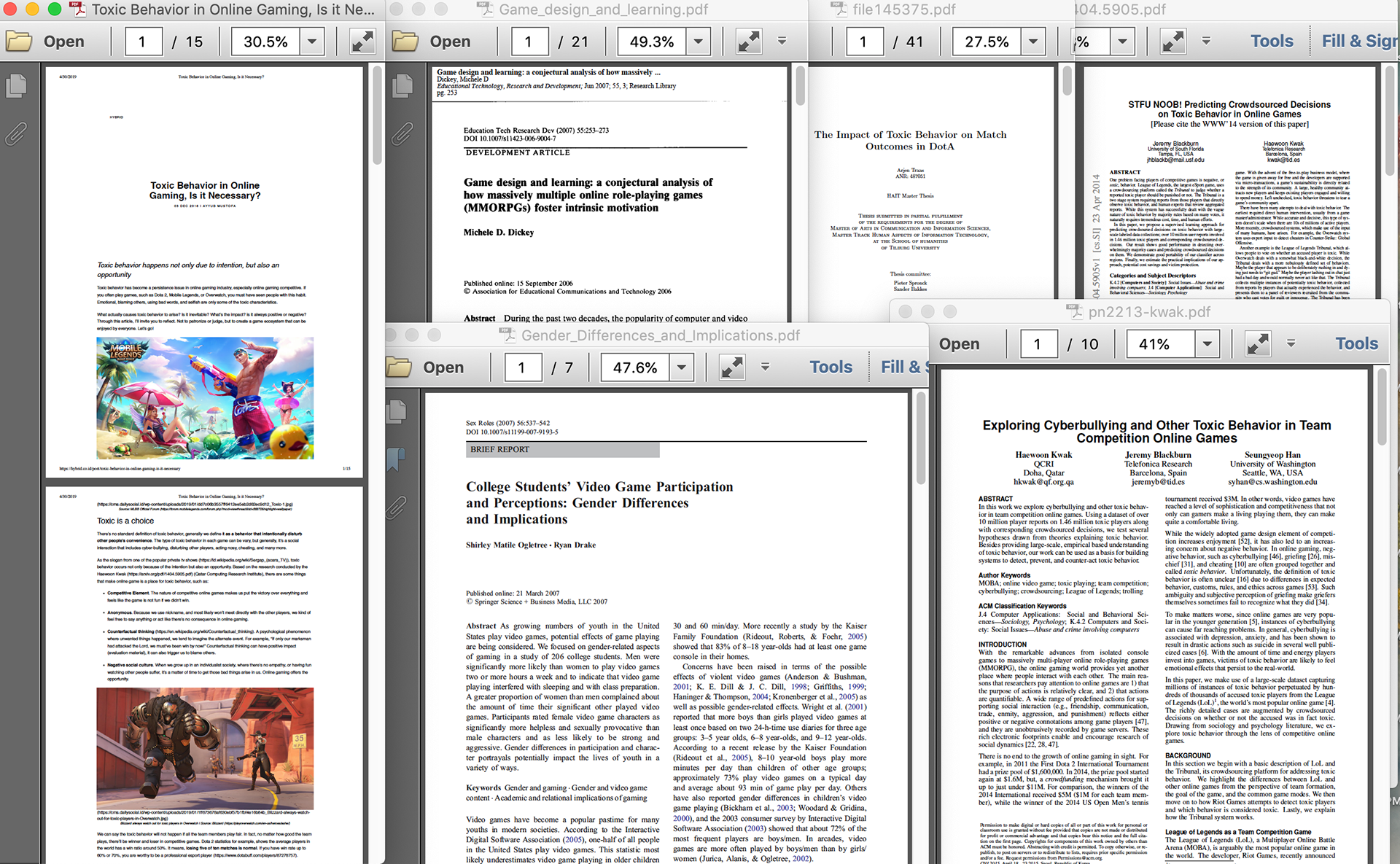
Task: Click Open folder icon in Gender_Differences window
Action: pyautogui.click(x=399, y=367)
